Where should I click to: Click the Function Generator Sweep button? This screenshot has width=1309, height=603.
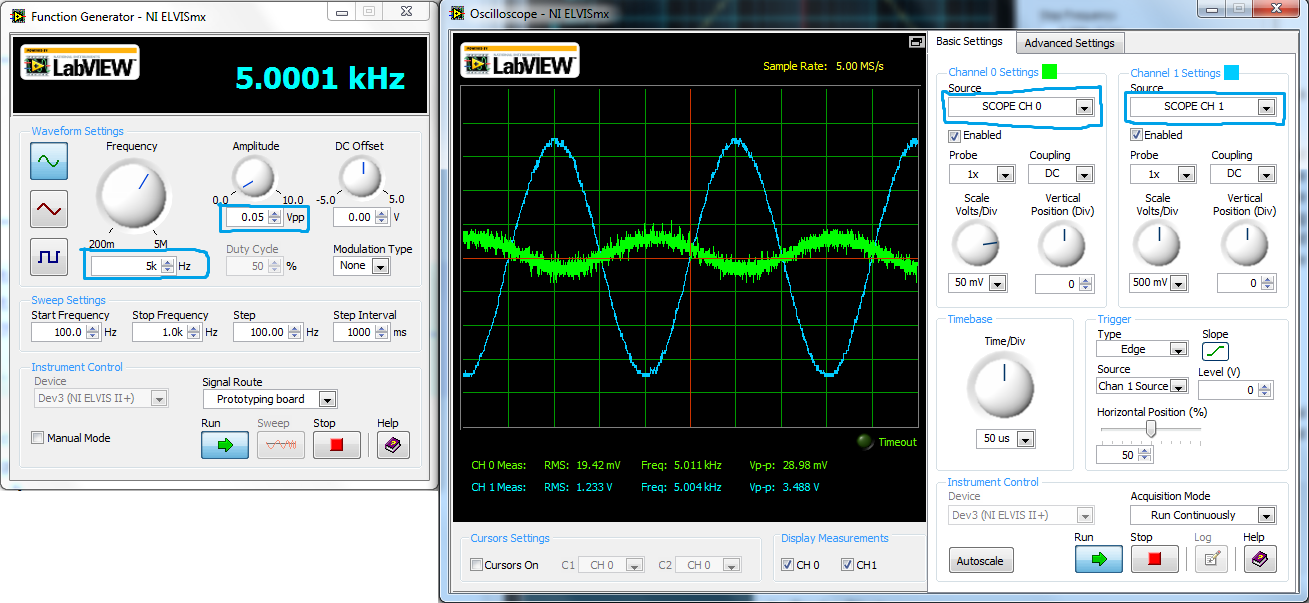(281, 445)
